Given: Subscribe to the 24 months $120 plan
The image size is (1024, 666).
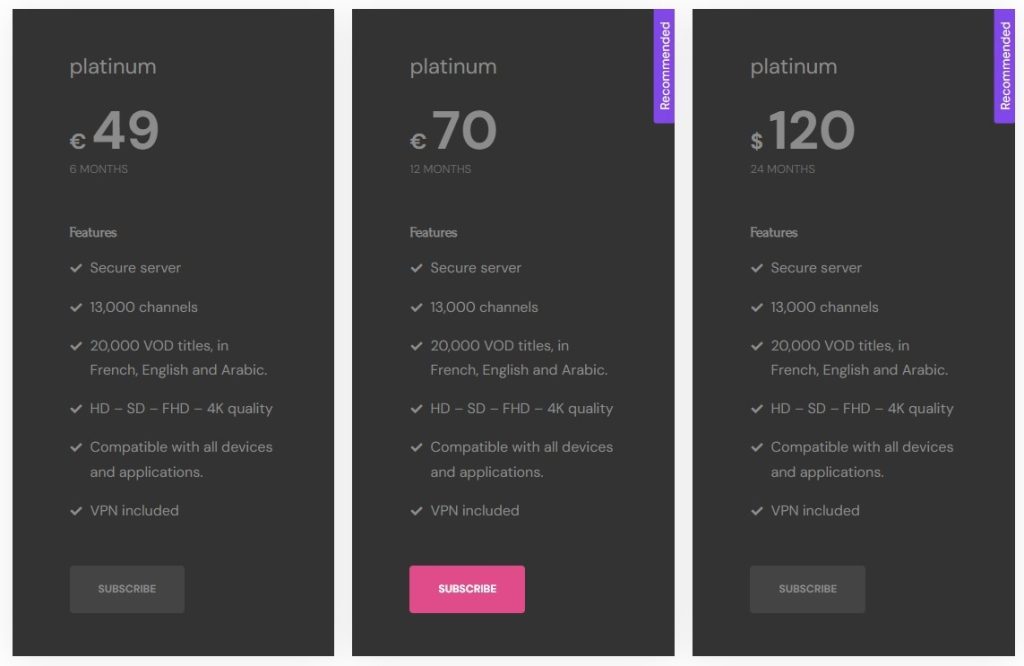Looking at the screenshot, I should tap(807, 589).
